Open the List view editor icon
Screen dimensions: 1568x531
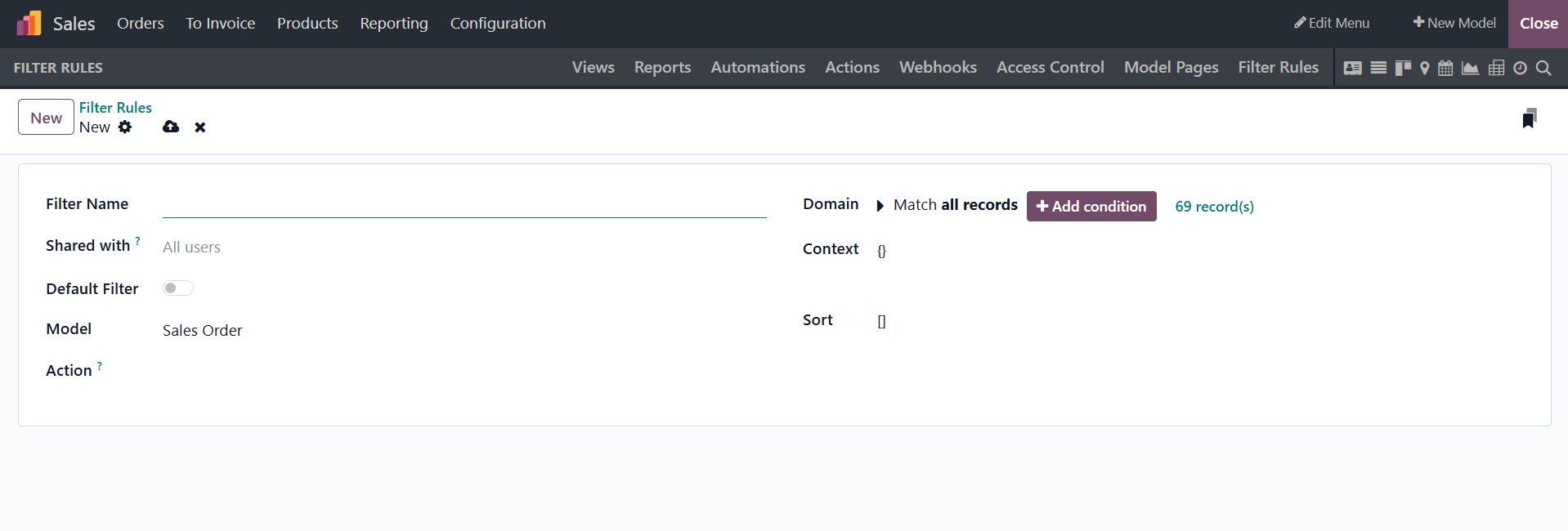[1378, 68]
